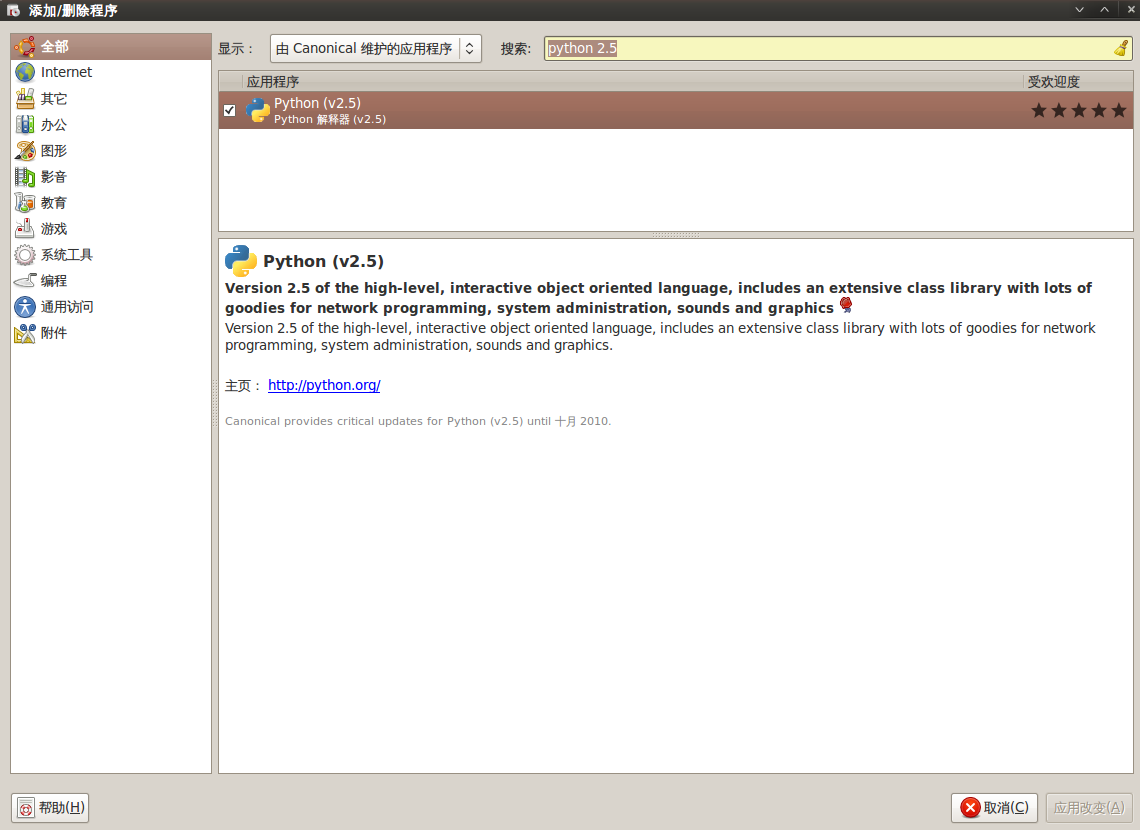Click the 办公 office category icon
This screenshot has height=830, width=1140.
(25, 124)
